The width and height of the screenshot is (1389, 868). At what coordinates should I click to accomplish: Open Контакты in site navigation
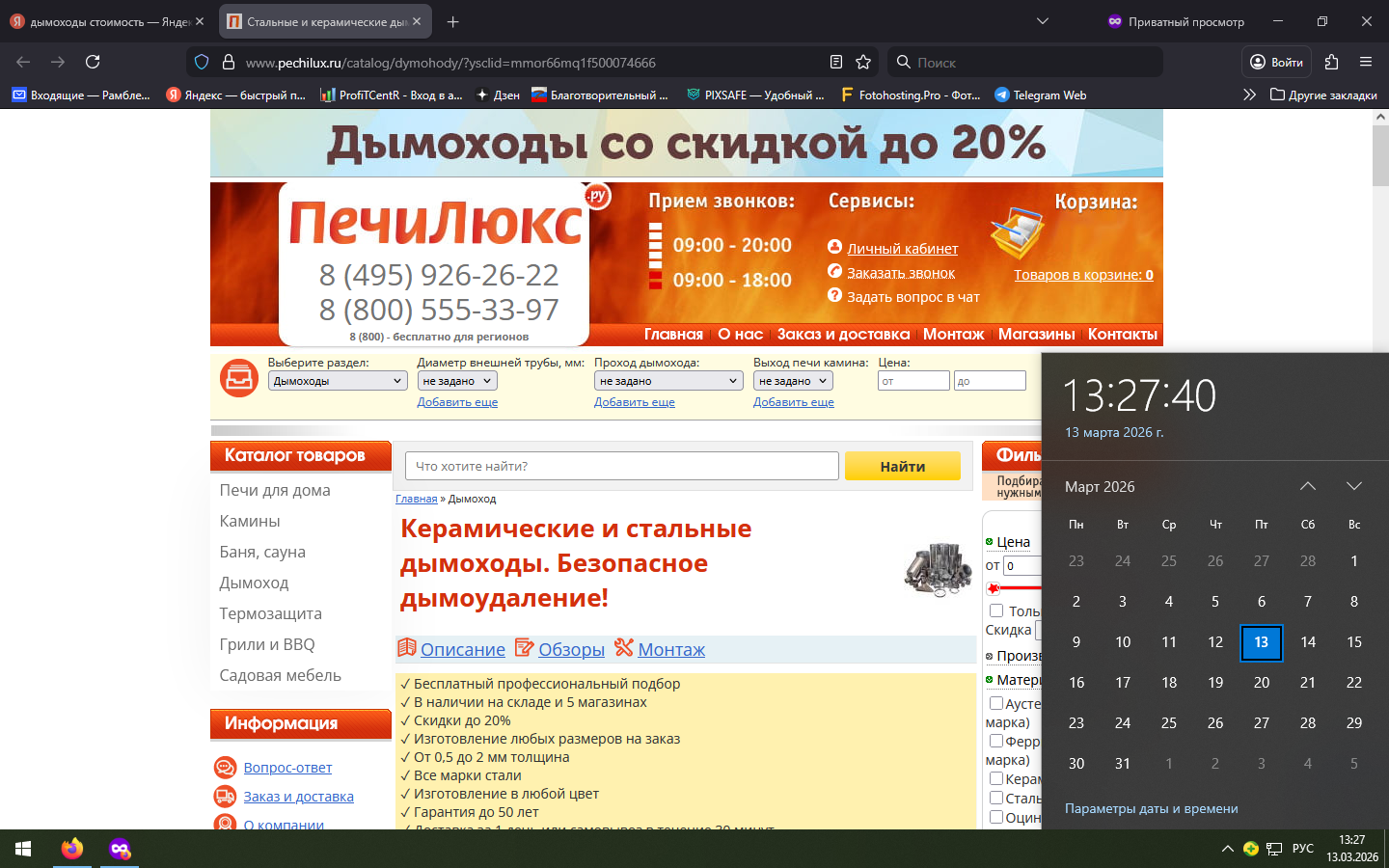pos(1123,334)
